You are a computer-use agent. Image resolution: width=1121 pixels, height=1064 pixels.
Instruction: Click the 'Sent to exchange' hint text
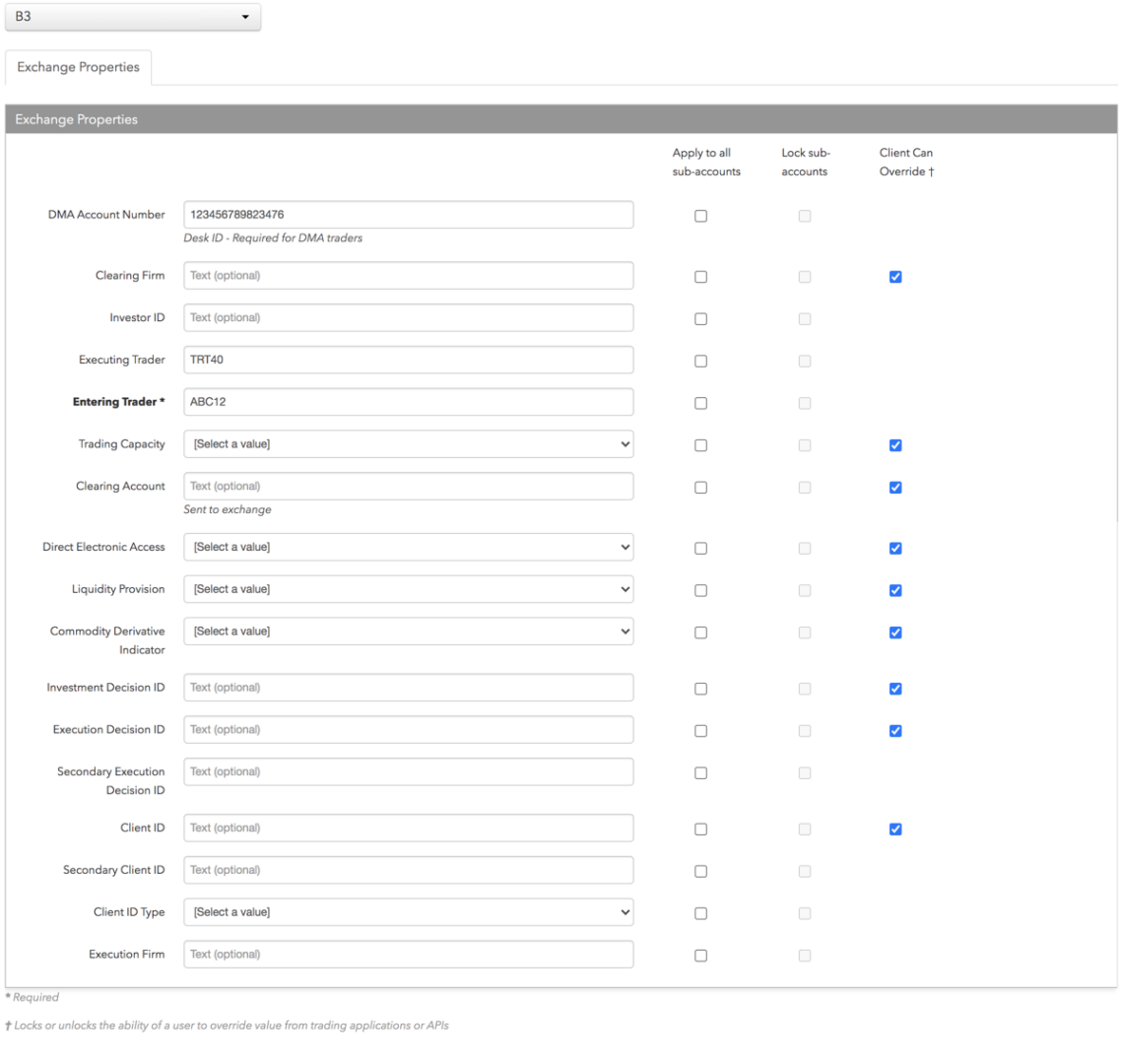tap(228, 510)
